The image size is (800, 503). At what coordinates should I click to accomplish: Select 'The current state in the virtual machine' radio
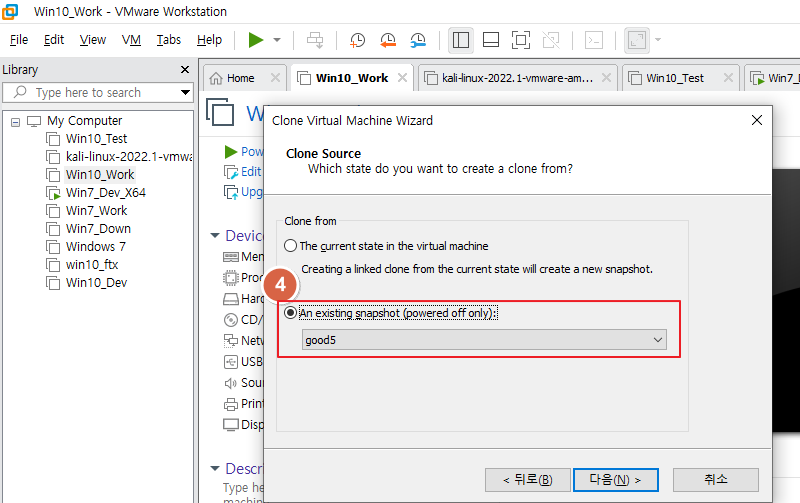click(x=290, y=246)
